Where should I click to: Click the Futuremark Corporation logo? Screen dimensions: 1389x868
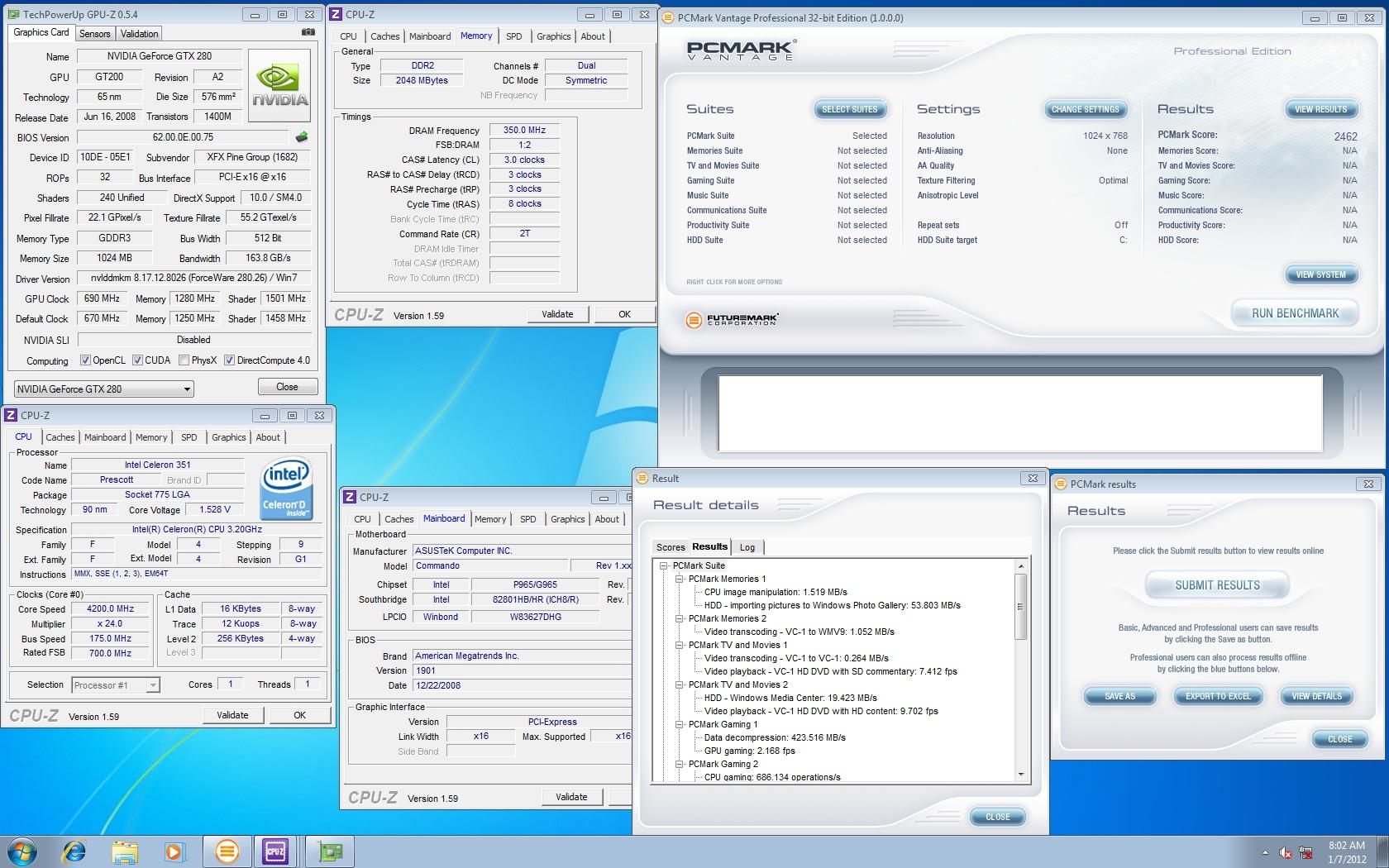(732, 319)
